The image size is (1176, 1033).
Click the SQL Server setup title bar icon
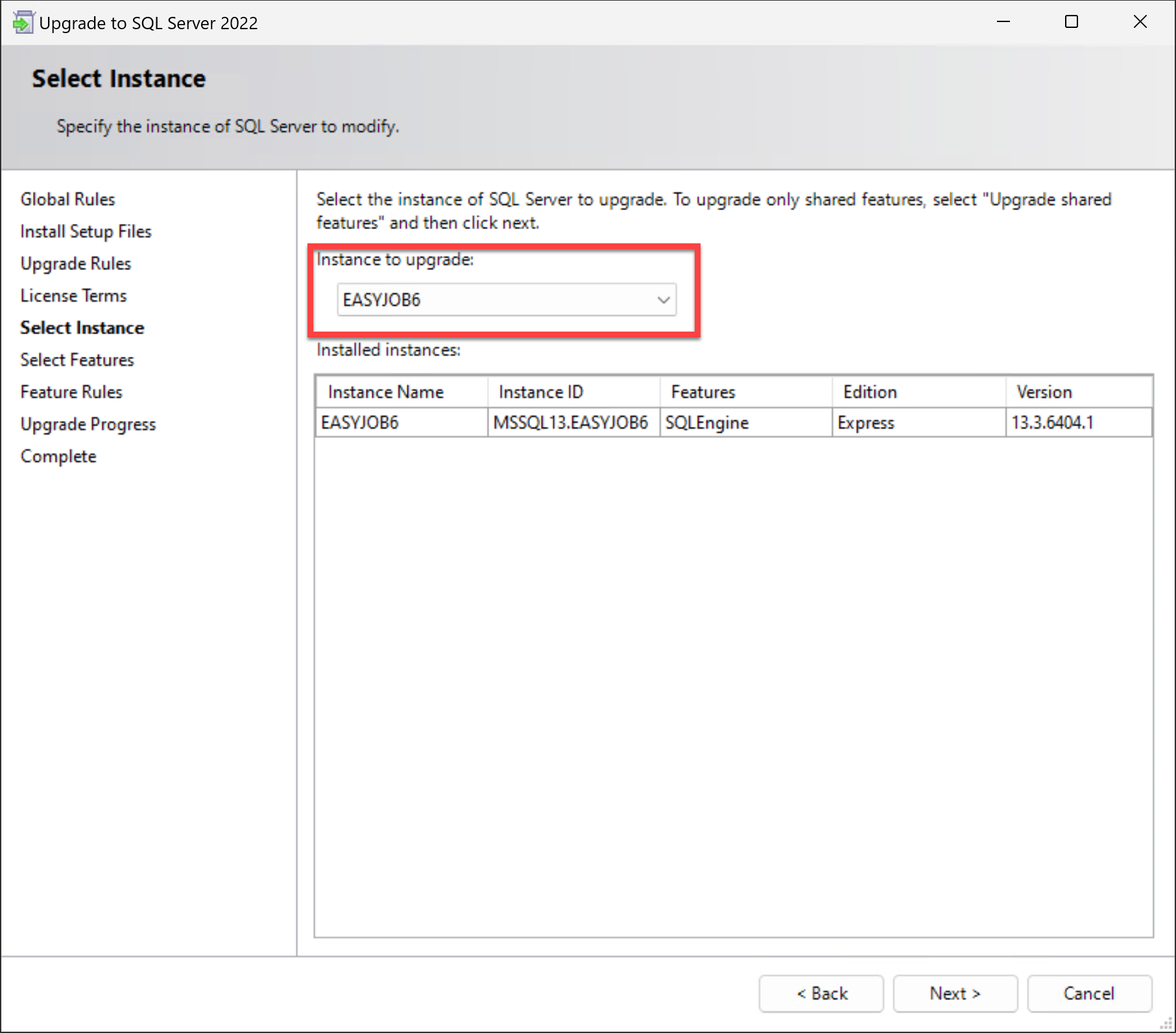pyautogui.click(x=22, y=23)
